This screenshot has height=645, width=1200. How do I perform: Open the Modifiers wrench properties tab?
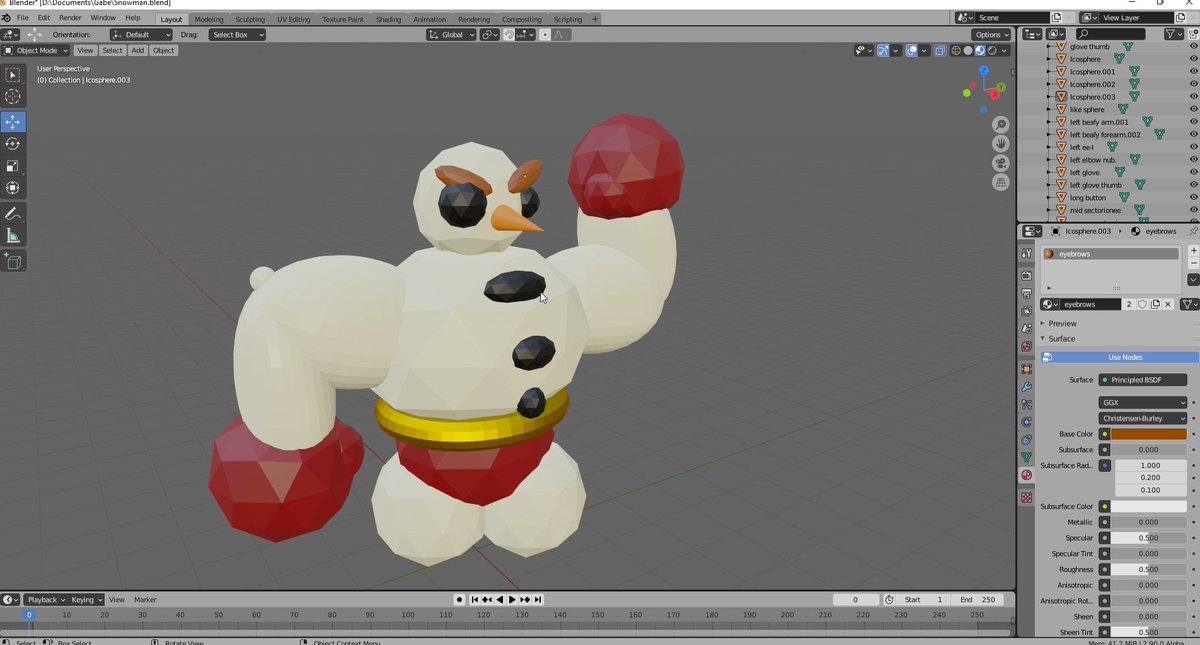(x=1027, y=387)
